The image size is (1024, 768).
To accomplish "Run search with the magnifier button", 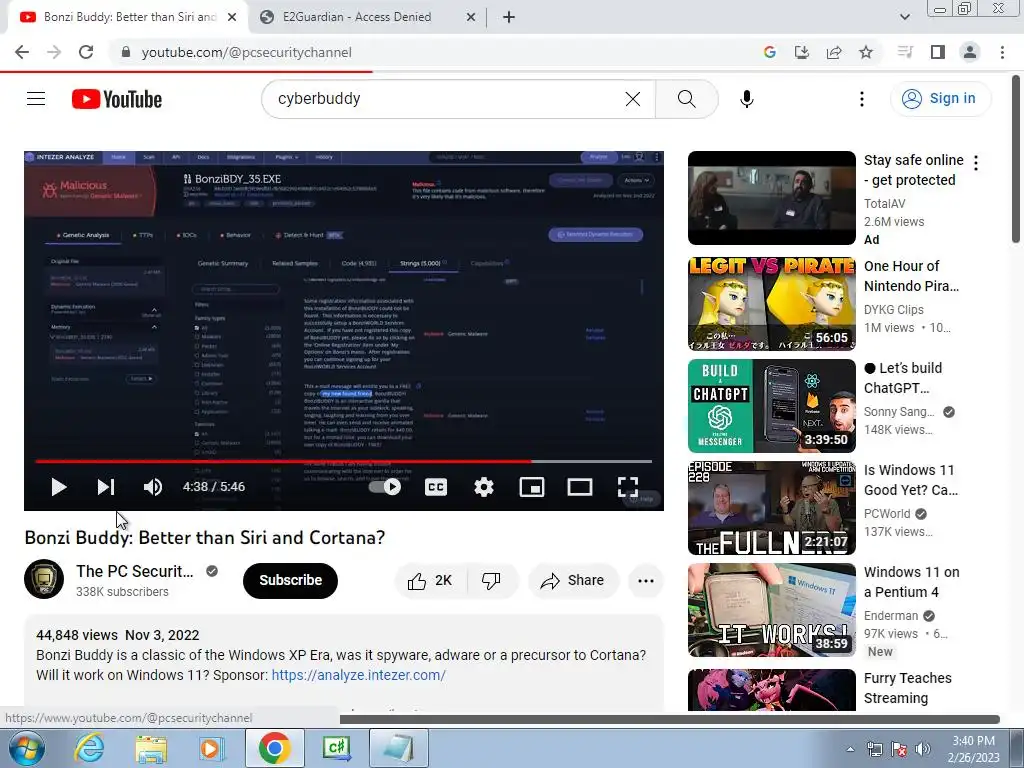I will 686,99.
